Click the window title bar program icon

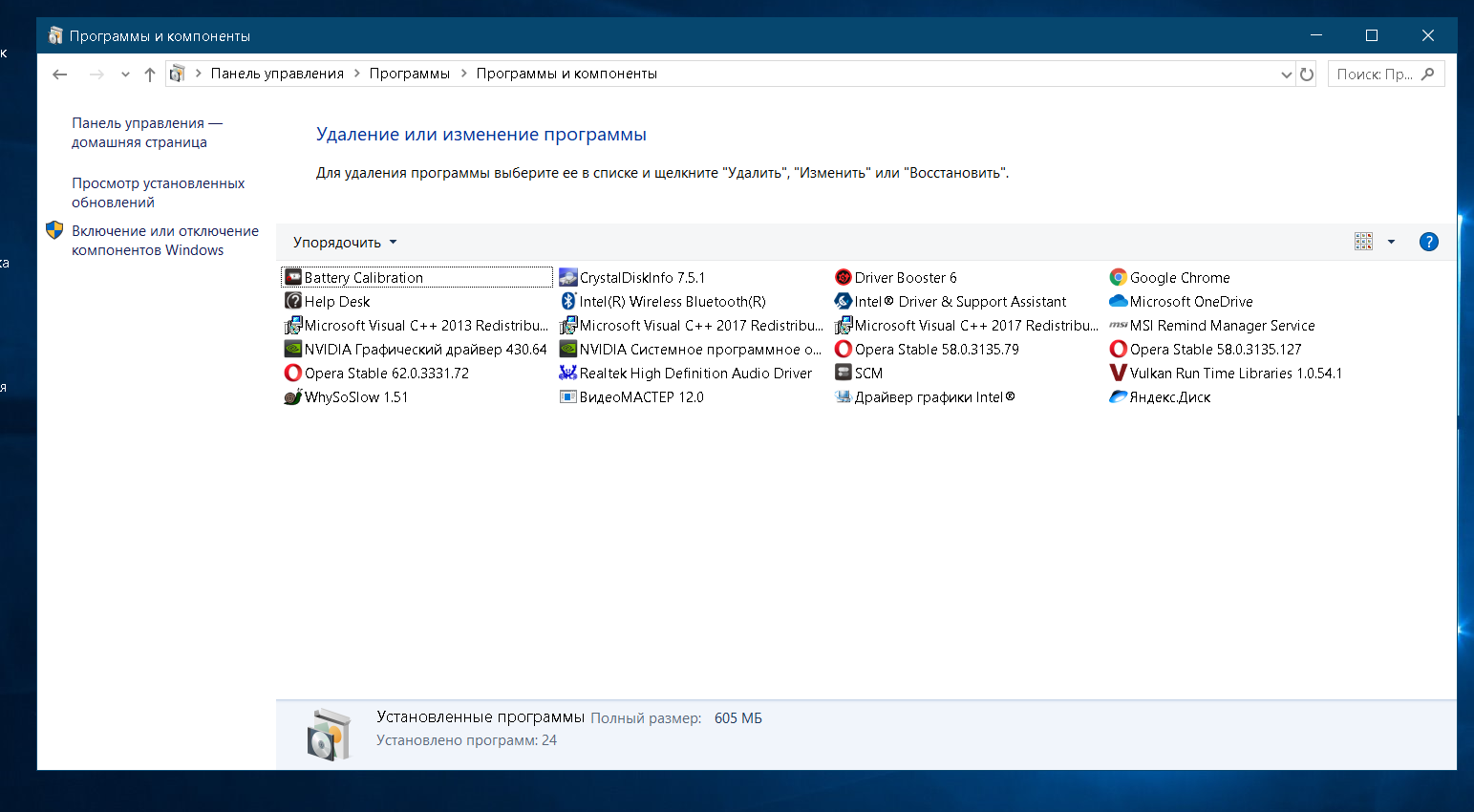(55, 35)
